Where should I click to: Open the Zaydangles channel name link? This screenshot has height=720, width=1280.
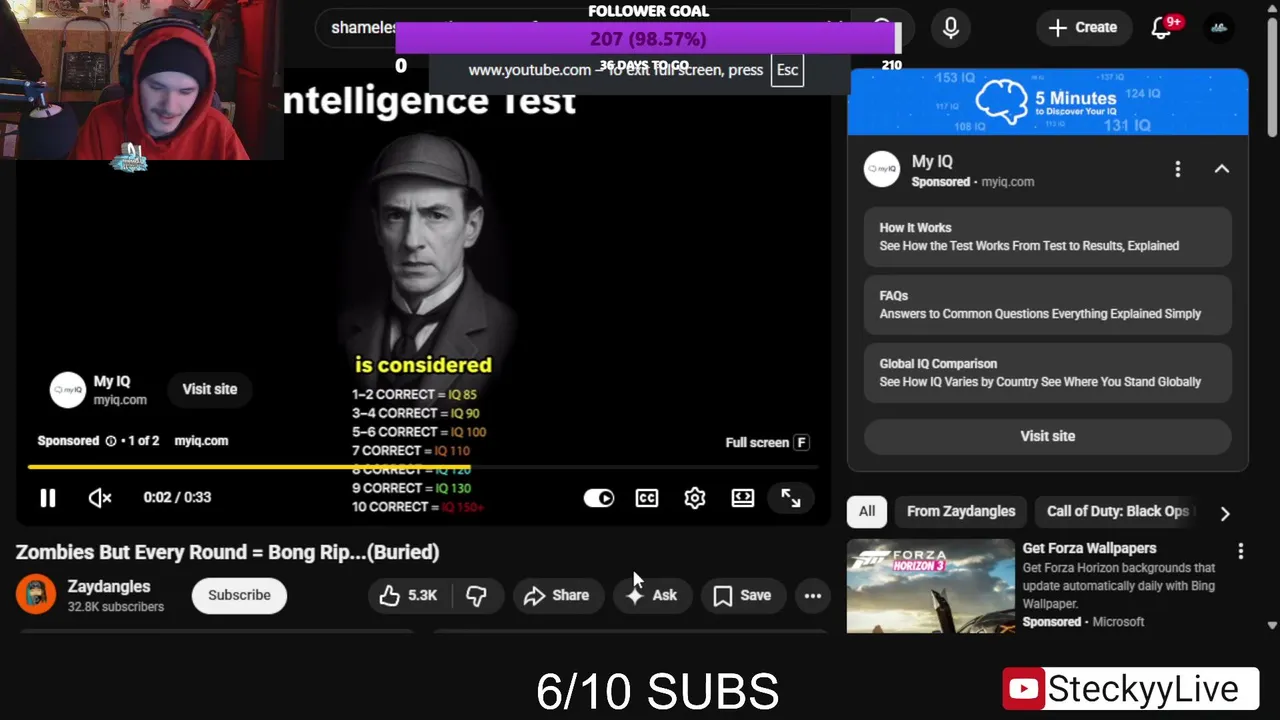pos(109,587)
